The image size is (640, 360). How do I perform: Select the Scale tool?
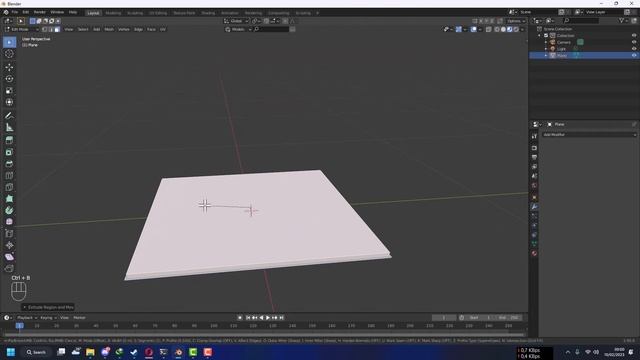tap(9, 91)
